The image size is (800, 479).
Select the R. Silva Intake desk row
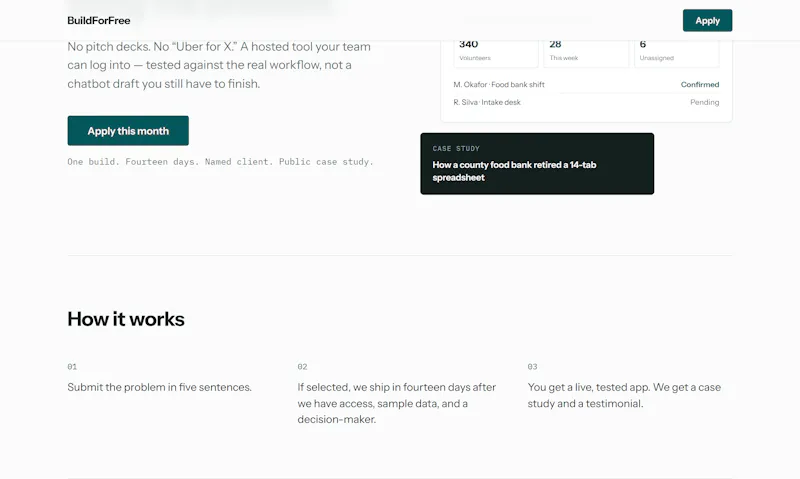coord(586,102)
